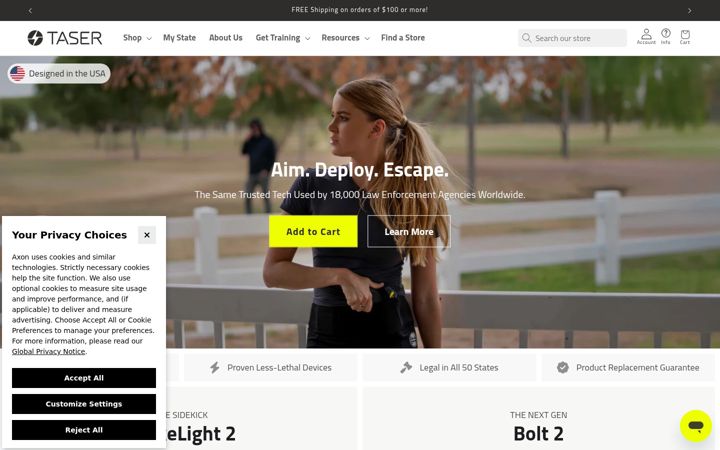Click the yellow Add to Cart button
720x450 pixels.
click(x=313, y=231)
